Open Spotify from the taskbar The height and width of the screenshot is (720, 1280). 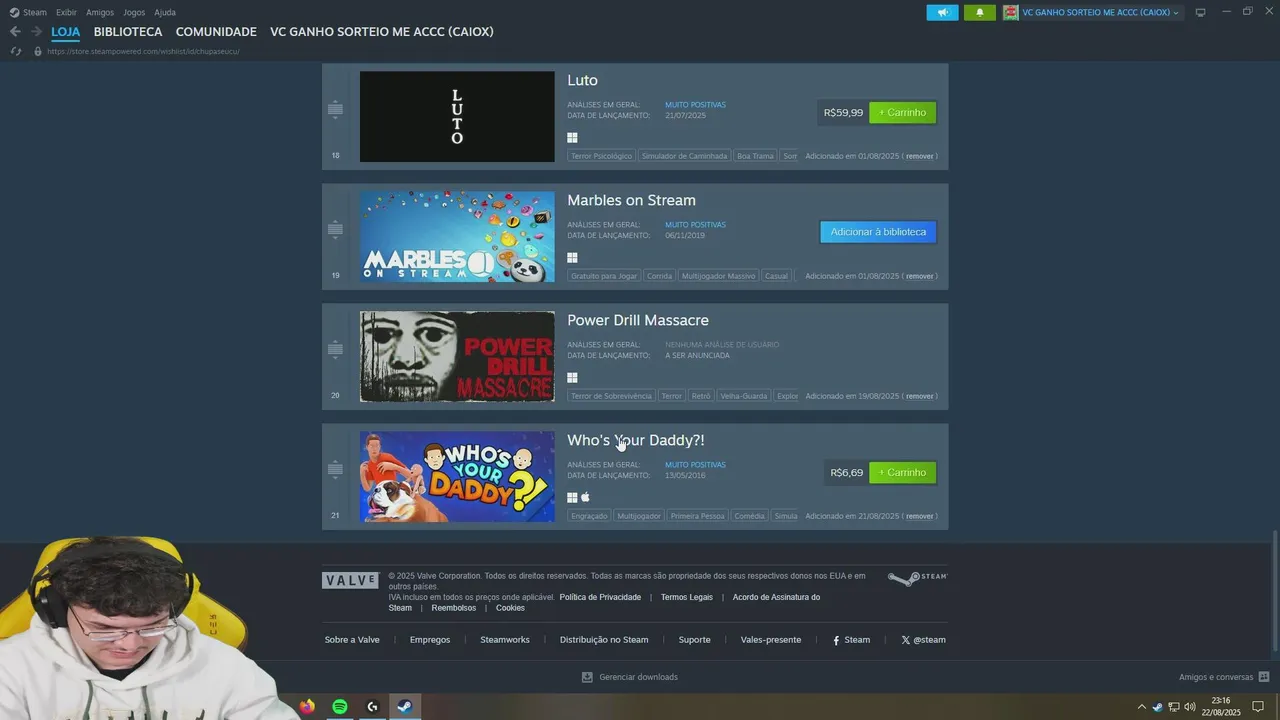coord(340,707)
